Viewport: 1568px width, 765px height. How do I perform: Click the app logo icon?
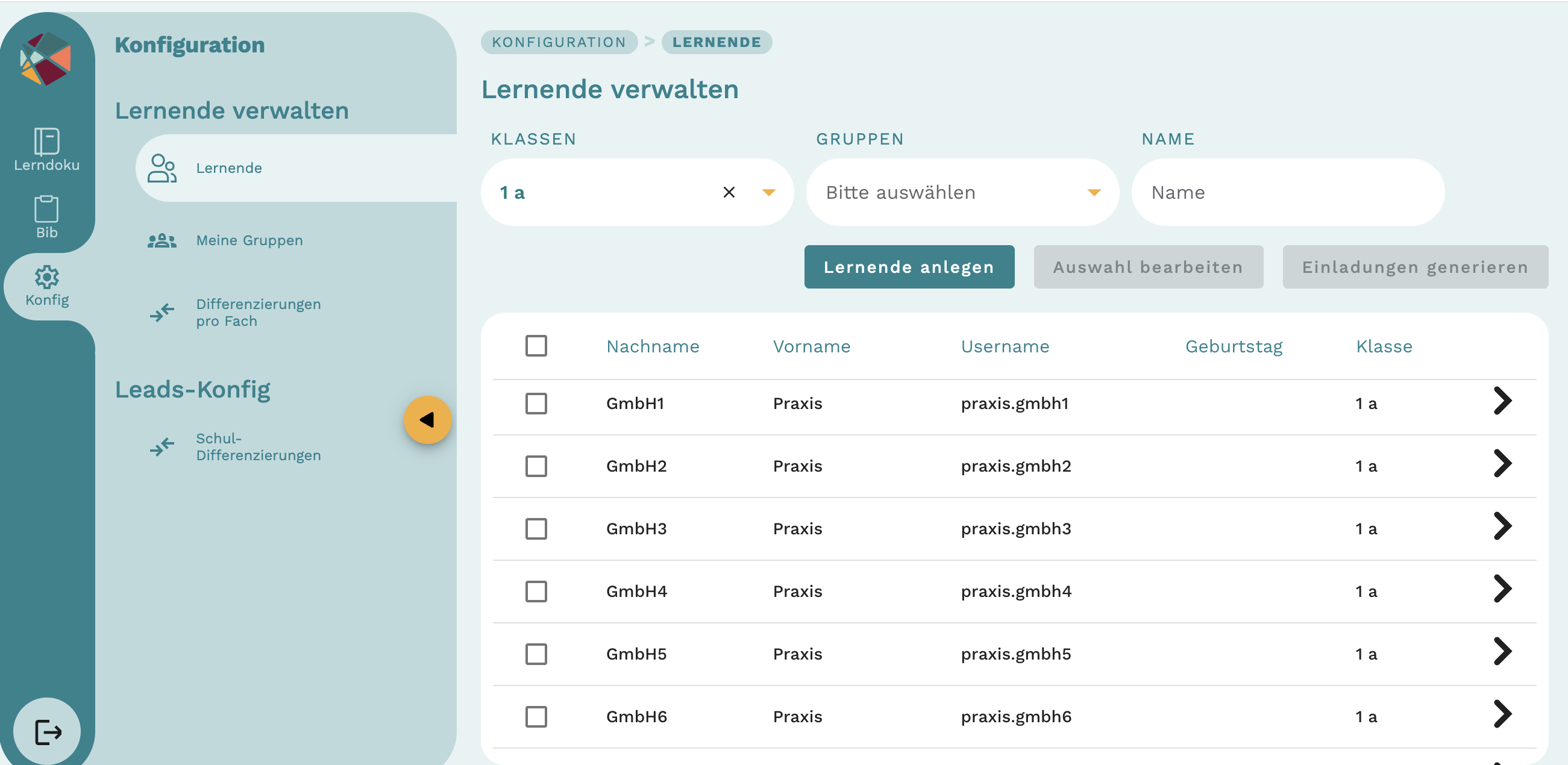coord(46,59)
